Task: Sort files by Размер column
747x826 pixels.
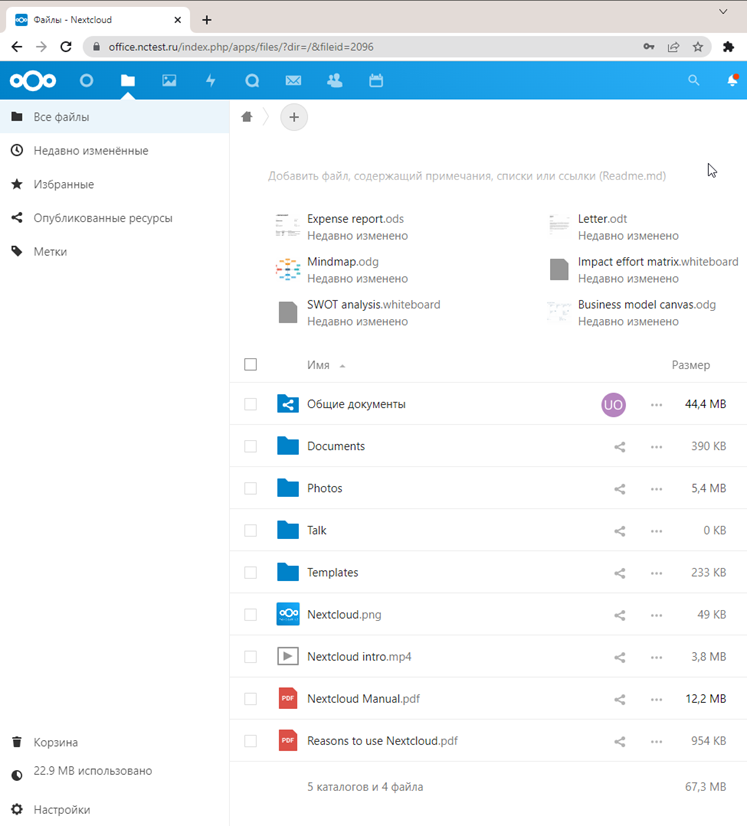Action: (x=691, y=365)
